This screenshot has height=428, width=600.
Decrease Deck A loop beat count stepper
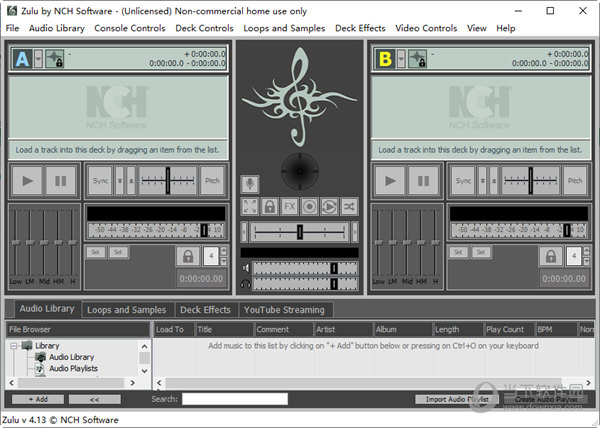click(x=224, y=261)
